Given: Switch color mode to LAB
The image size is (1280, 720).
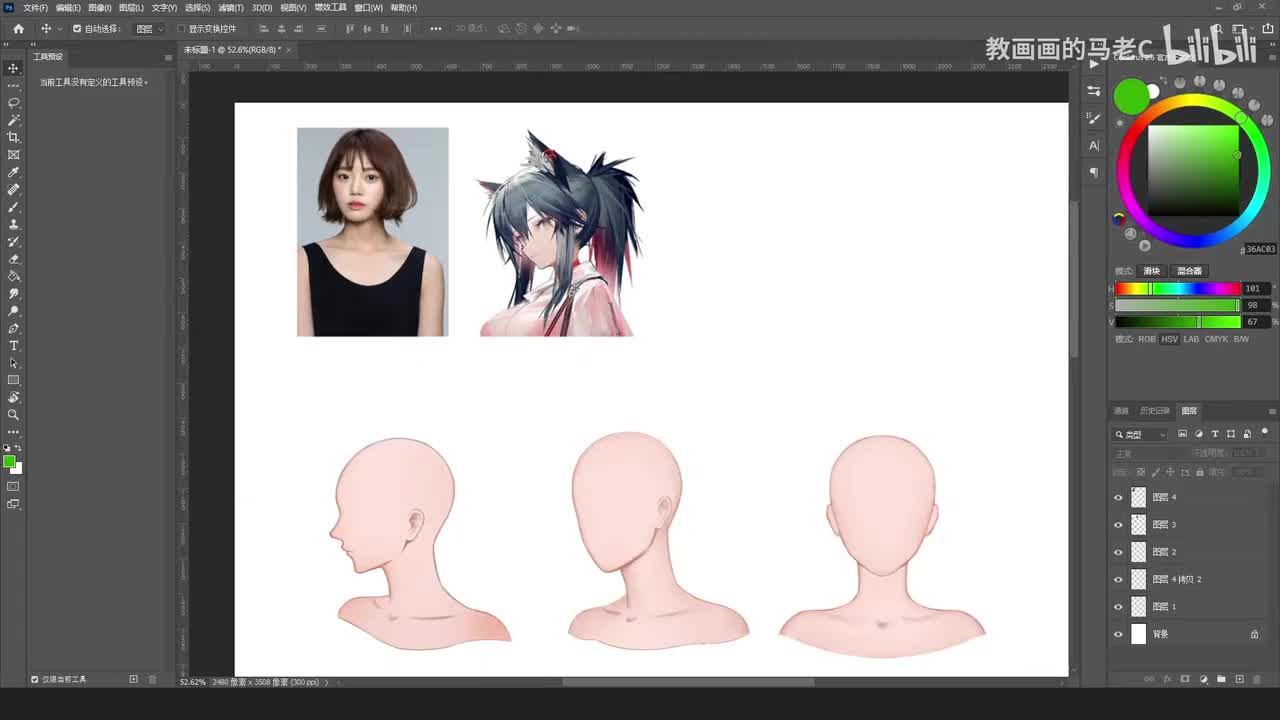Looking at the screenshot, I should (1191, 339).
